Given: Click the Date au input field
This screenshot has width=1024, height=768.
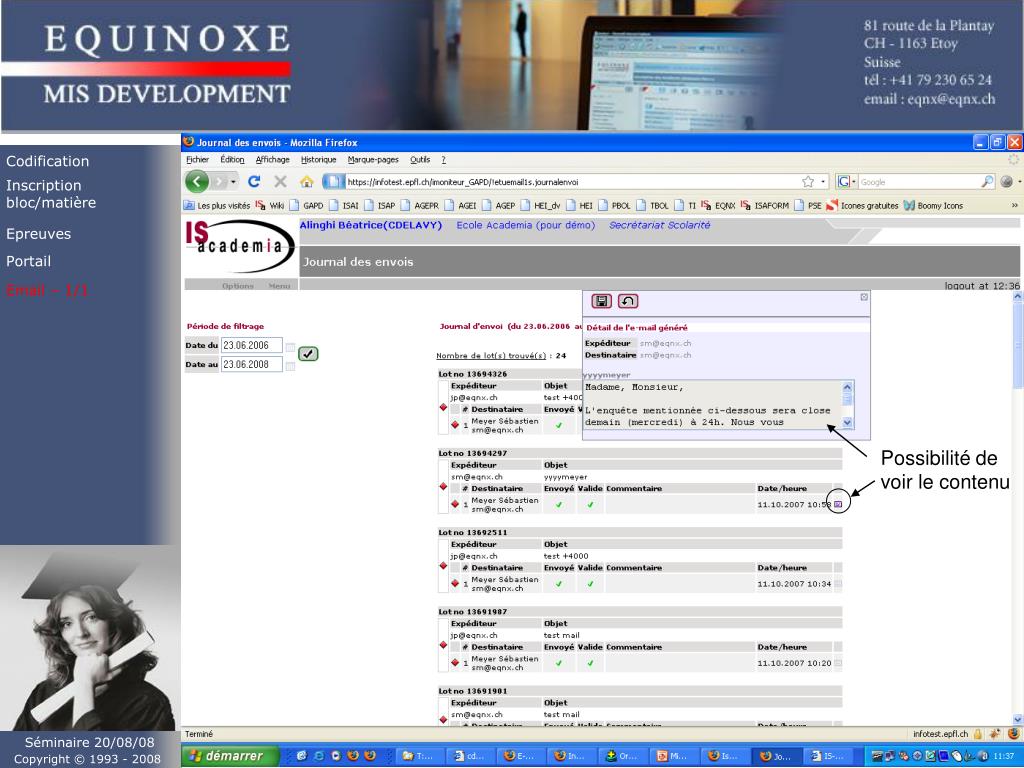Looking at the screenshot, I should click(x=251, y=364).
